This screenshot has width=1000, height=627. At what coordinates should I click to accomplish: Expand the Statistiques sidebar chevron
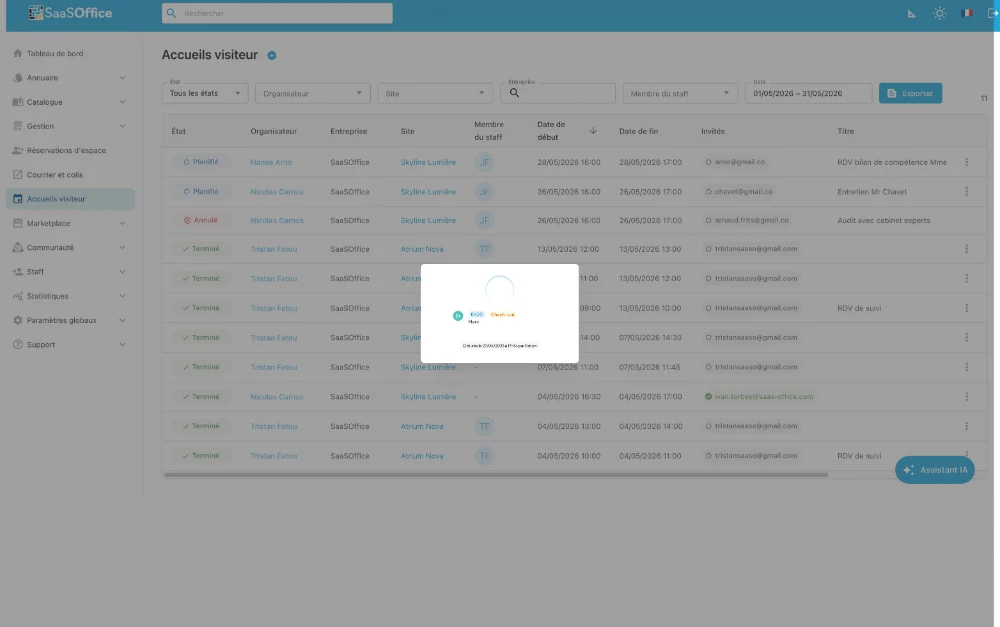[122, 296]
